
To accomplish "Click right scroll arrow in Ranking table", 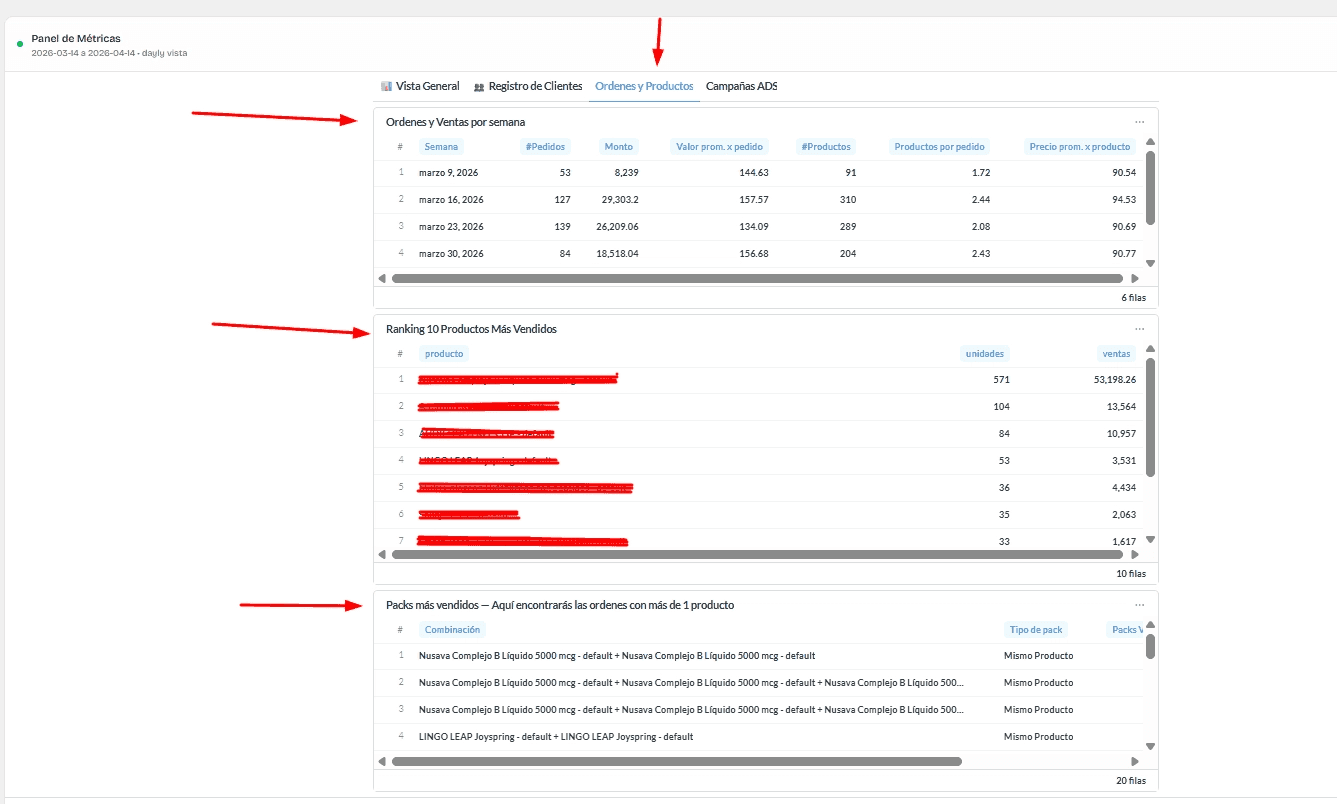I will click(x=1135, y=554).
